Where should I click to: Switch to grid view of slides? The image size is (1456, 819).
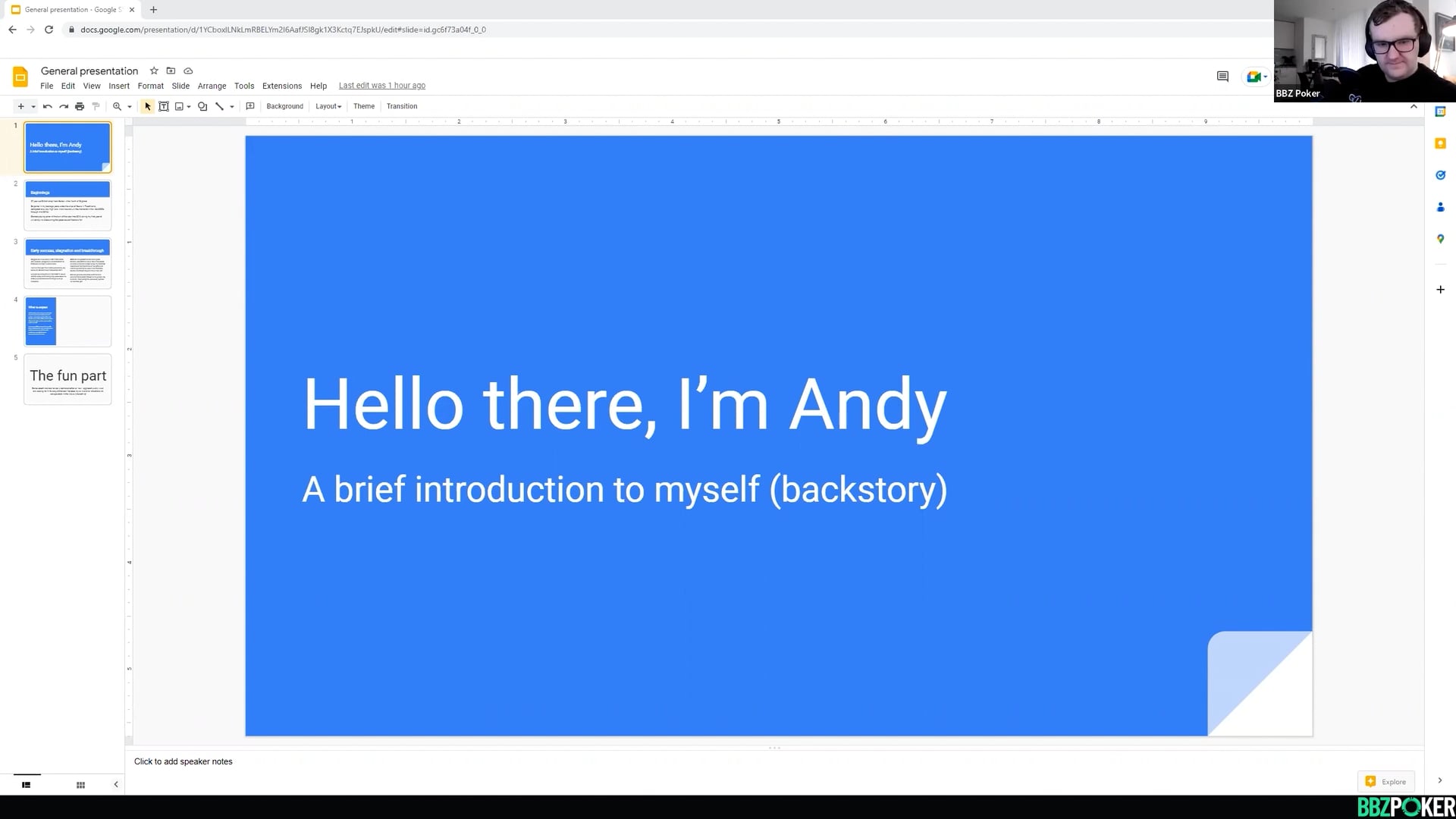pos(80,785)
